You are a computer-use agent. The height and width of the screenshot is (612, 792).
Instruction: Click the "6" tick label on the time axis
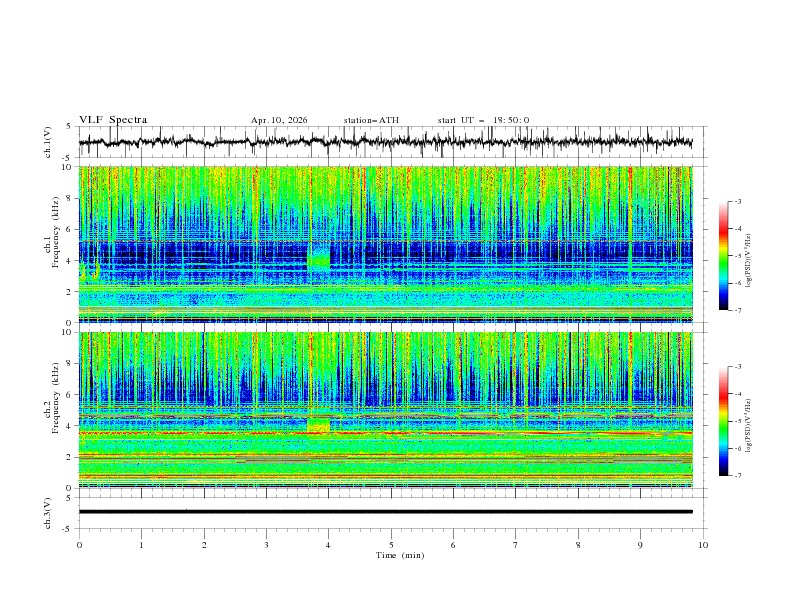click(x=453, y=545)
